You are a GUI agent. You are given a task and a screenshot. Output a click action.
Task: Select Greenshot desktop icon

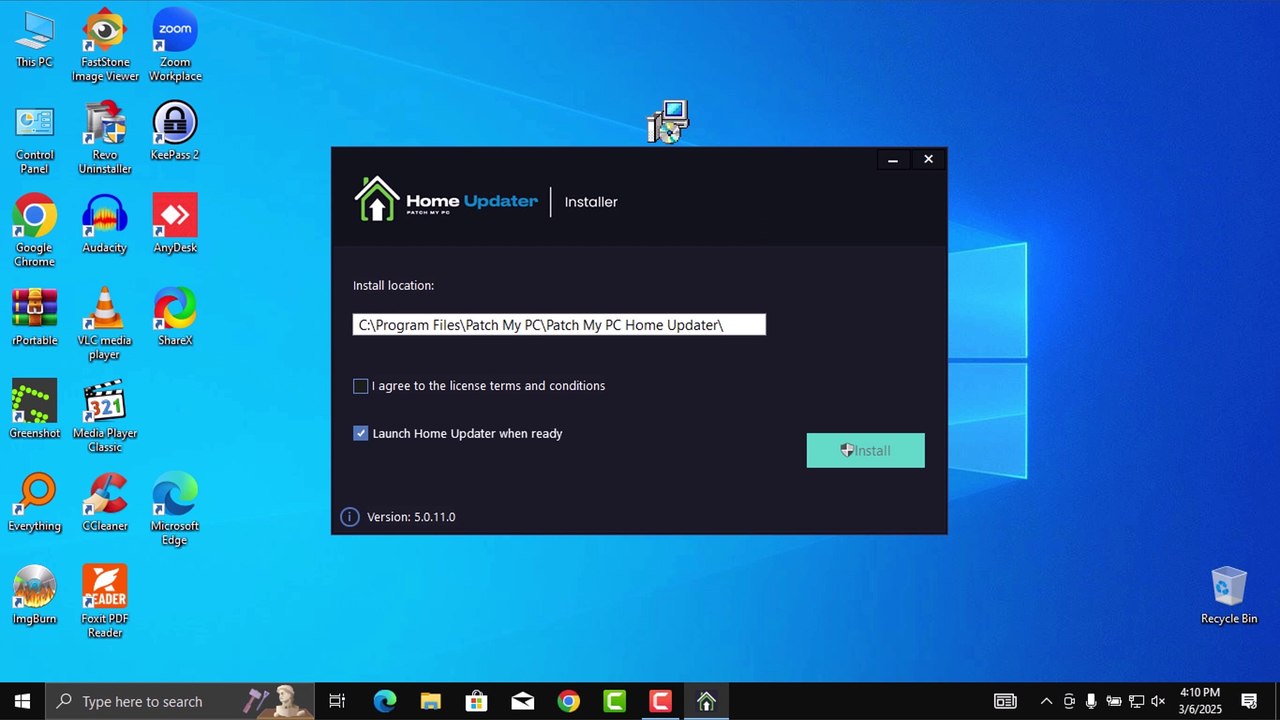click(34, 410)
